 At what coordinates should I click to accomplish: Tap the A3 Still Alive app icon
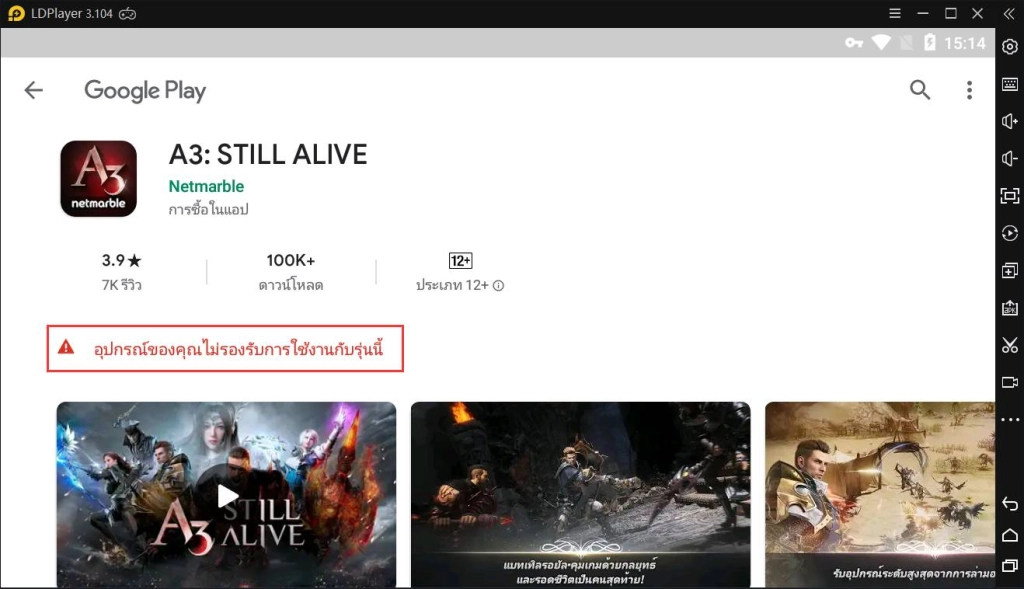coord(99,178)
